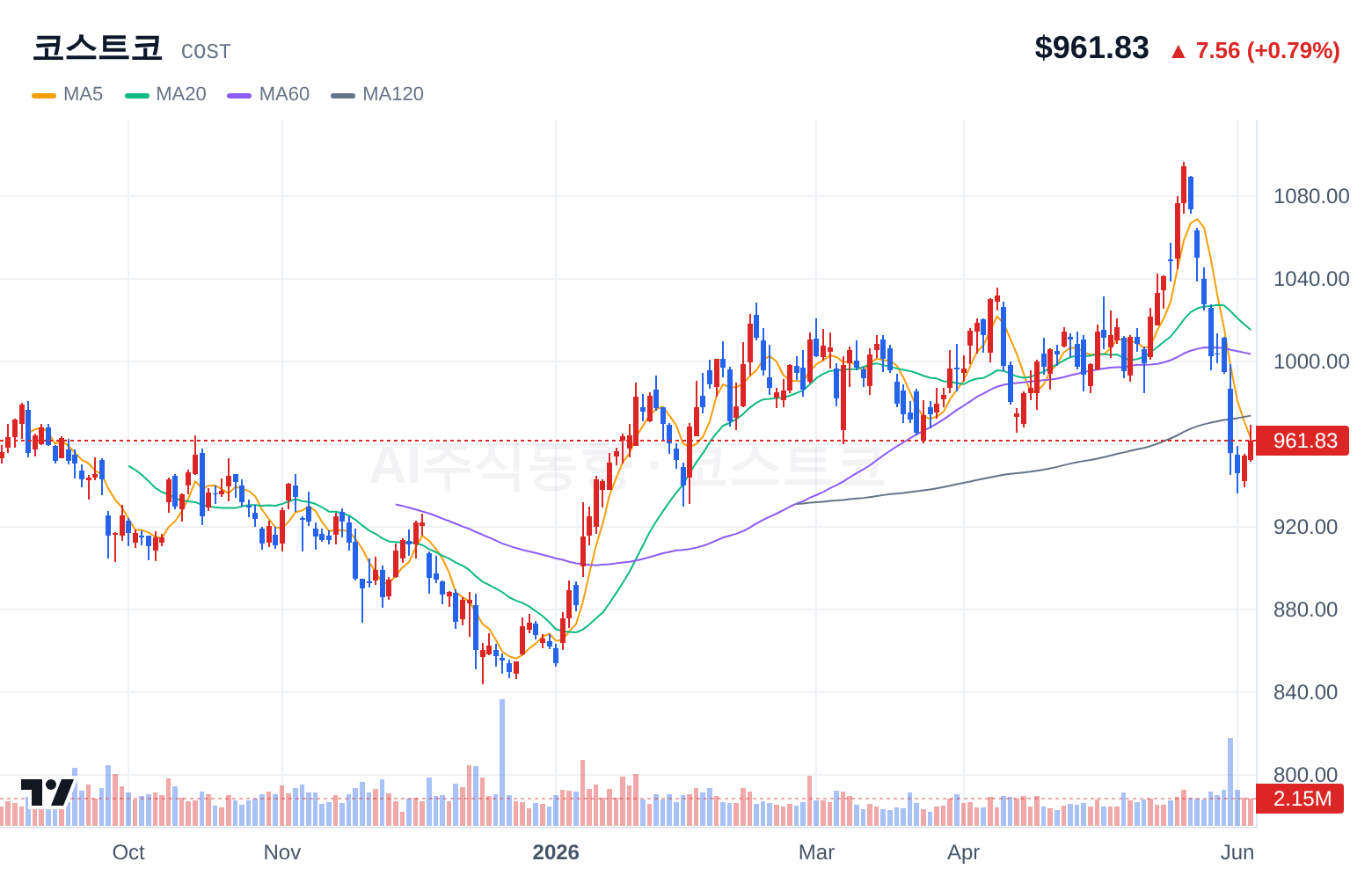
Task: Click the MA20 green legend swatch
Action: [137, 95]
